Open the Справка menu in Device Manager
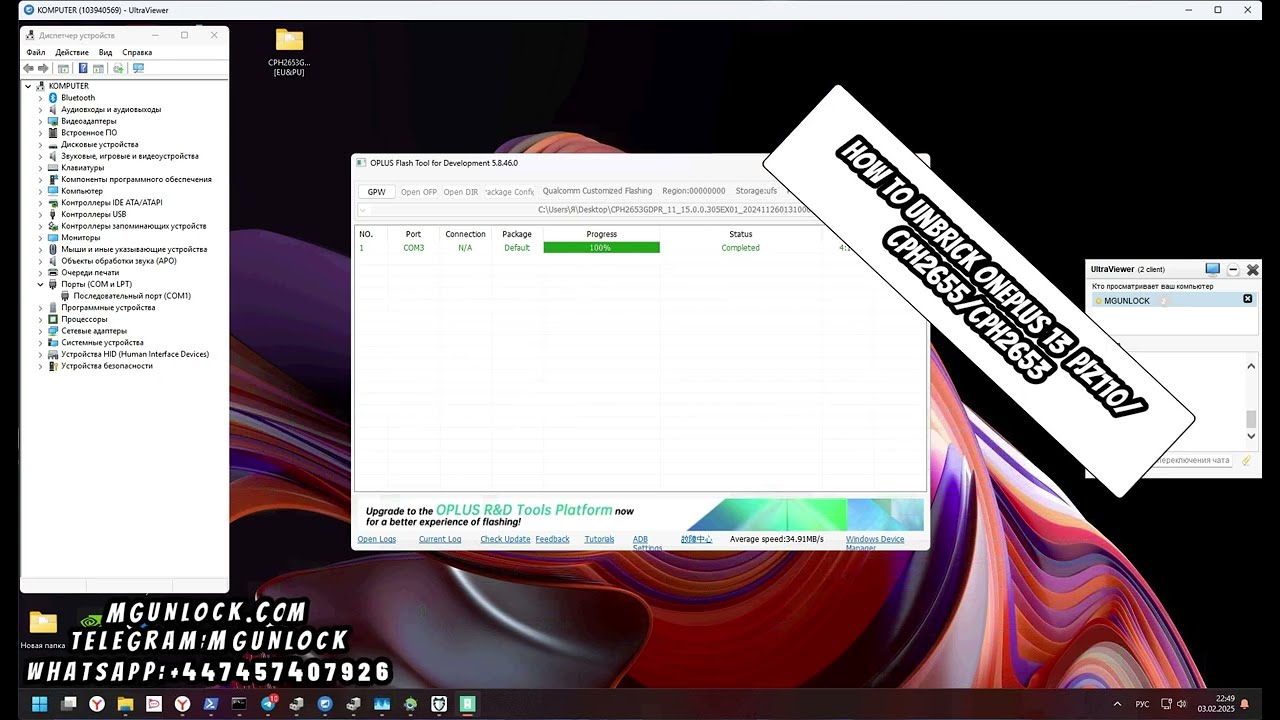1280x720 pixels. (x=137, y=52)
